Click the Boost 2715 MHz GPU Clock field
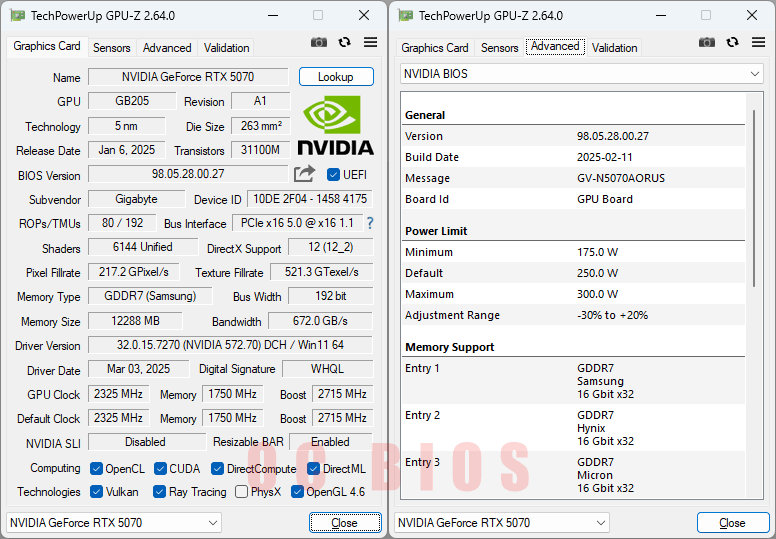 [x=342, y=394]
